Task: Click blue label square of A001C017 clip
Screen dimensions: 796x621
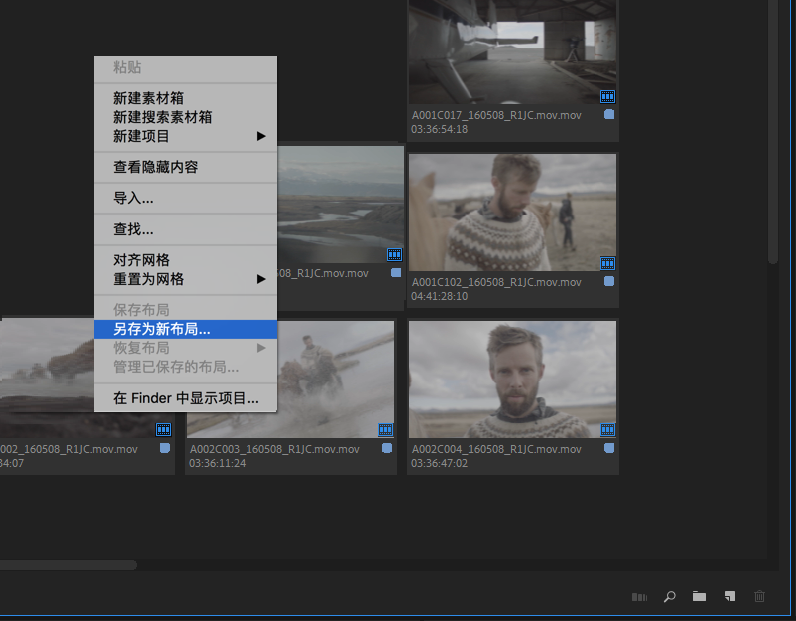Action: click(609, 114)
